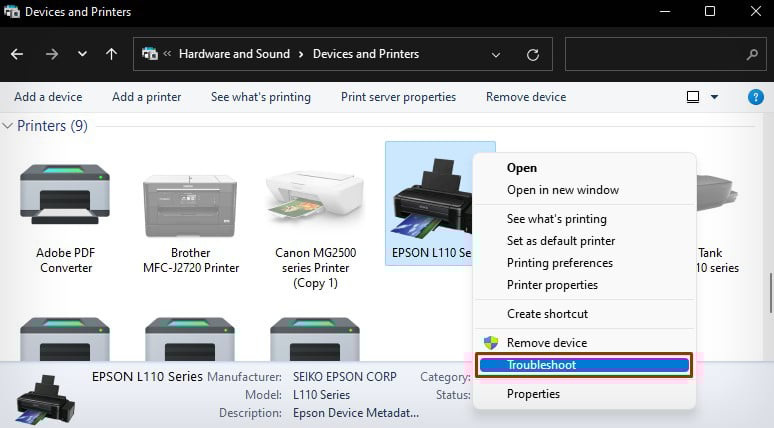Choose Remove device in context menu

tap(547, 343)
